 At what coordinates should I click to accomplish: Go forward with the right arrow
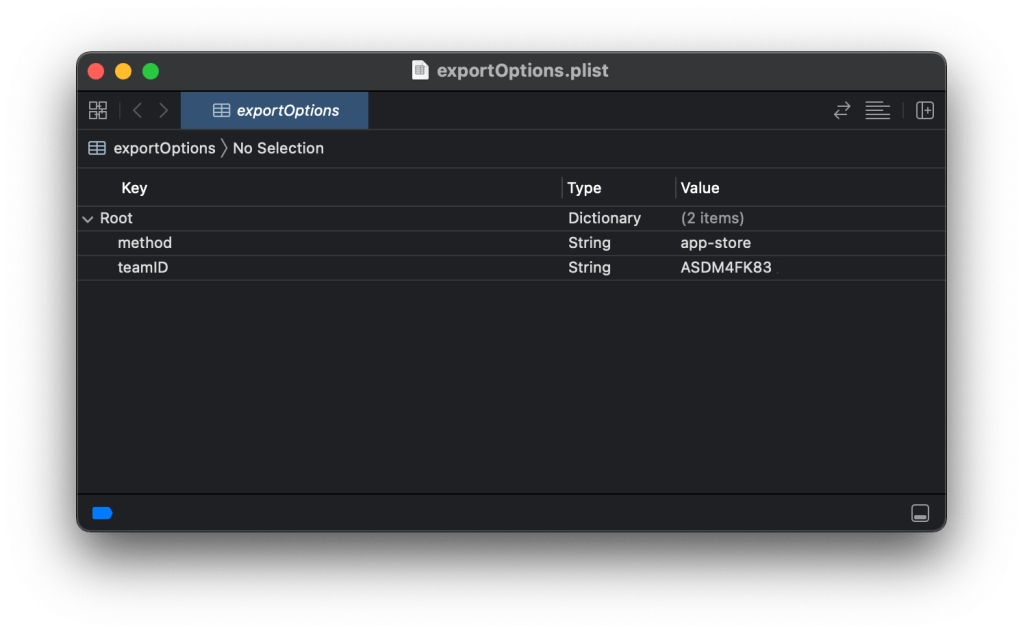[163, 111]
